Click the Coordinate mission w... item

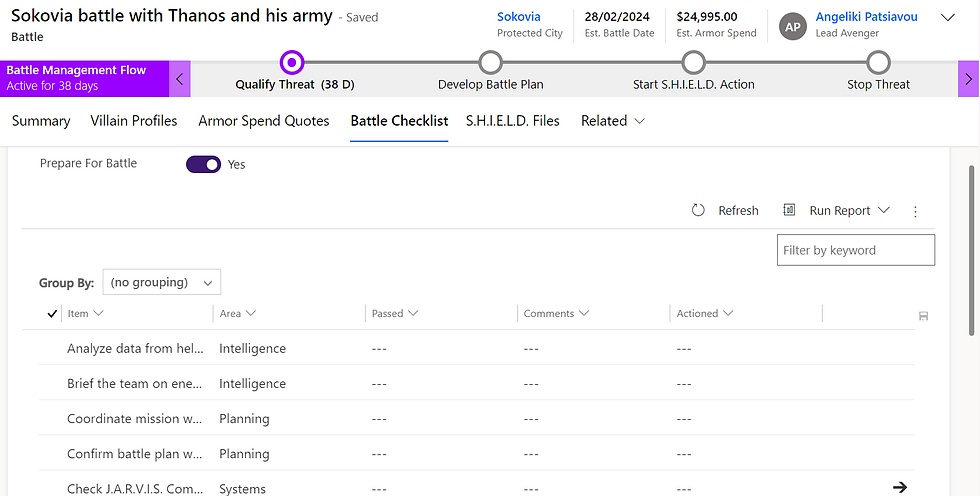click(x=134, y=419)
